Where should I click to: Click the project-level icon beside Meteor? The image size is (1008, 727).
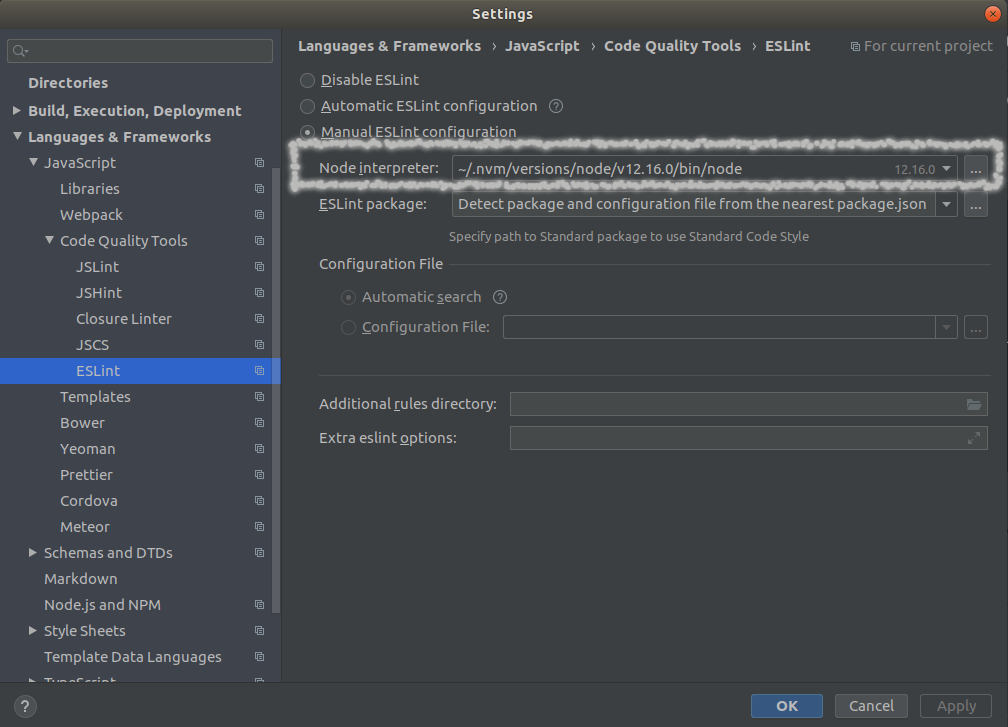click(260, 526)
